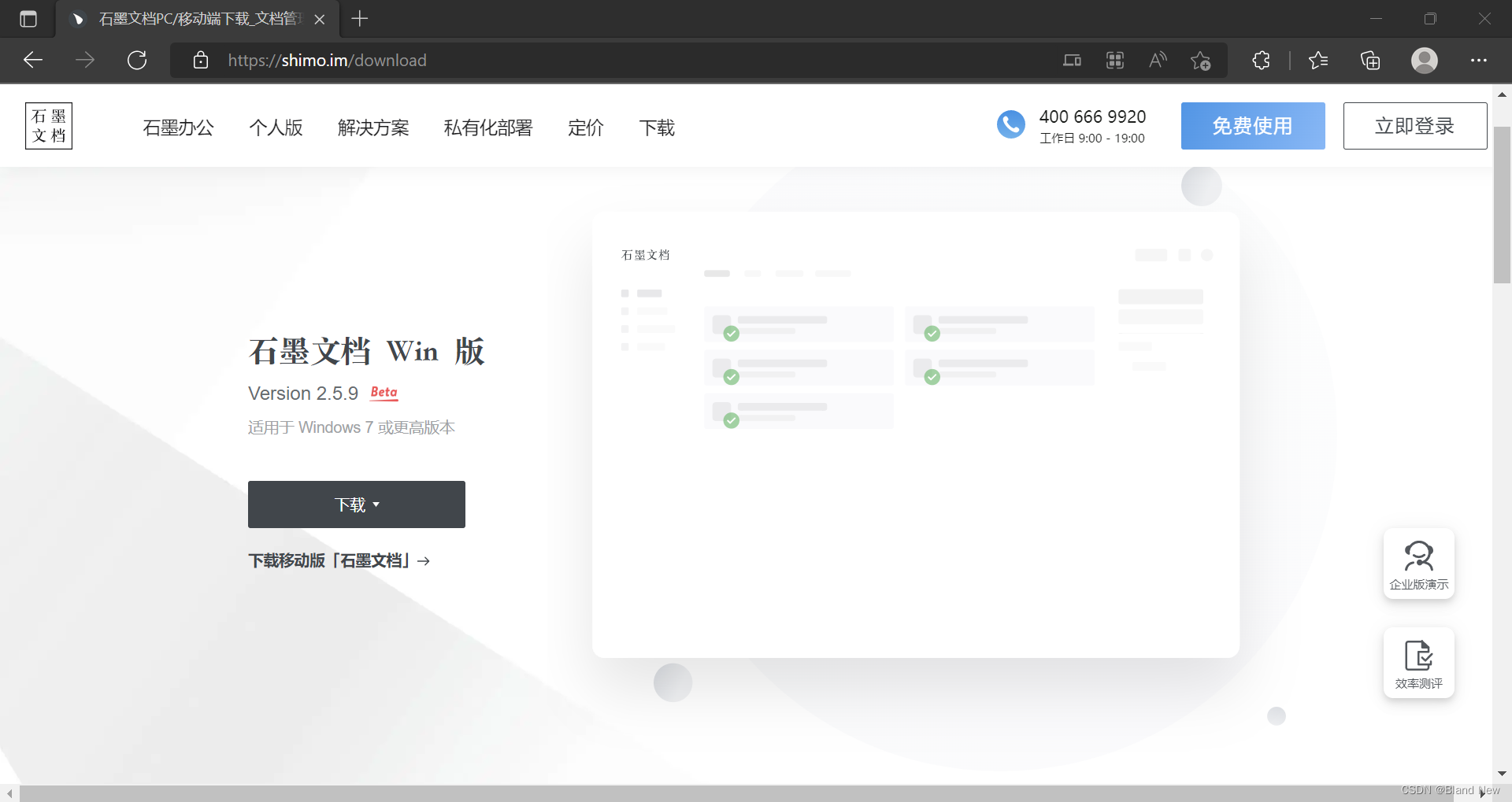Select the 石墨文档PC/移动端下载 tab
Screen dimensions: 1512x802
[197, 19]
